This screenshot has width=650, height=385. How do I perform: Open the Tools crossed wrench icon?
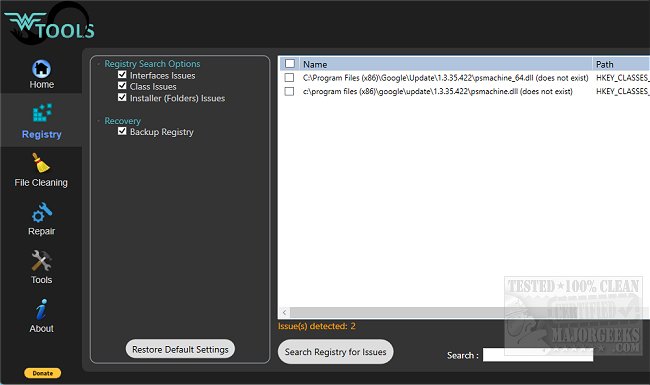pos(41,261)
